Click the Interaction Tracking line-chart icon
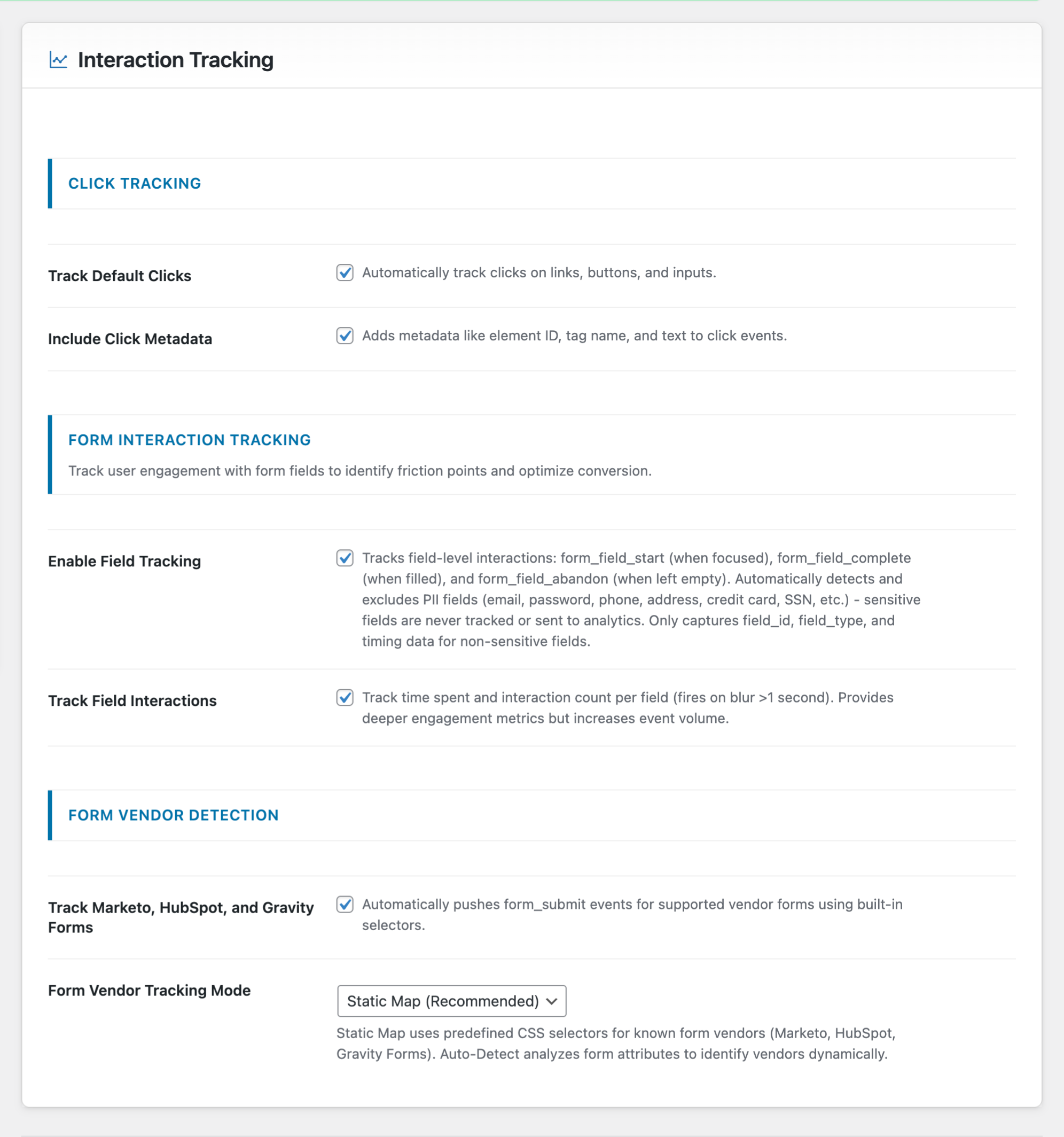 click(58, 59)
